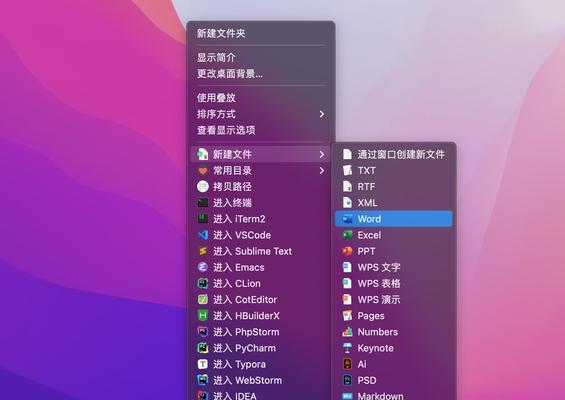Select the 进入 HBuilderX text label
The height and width of the screenshot is (400, 565).
click(x=246, y=316)
